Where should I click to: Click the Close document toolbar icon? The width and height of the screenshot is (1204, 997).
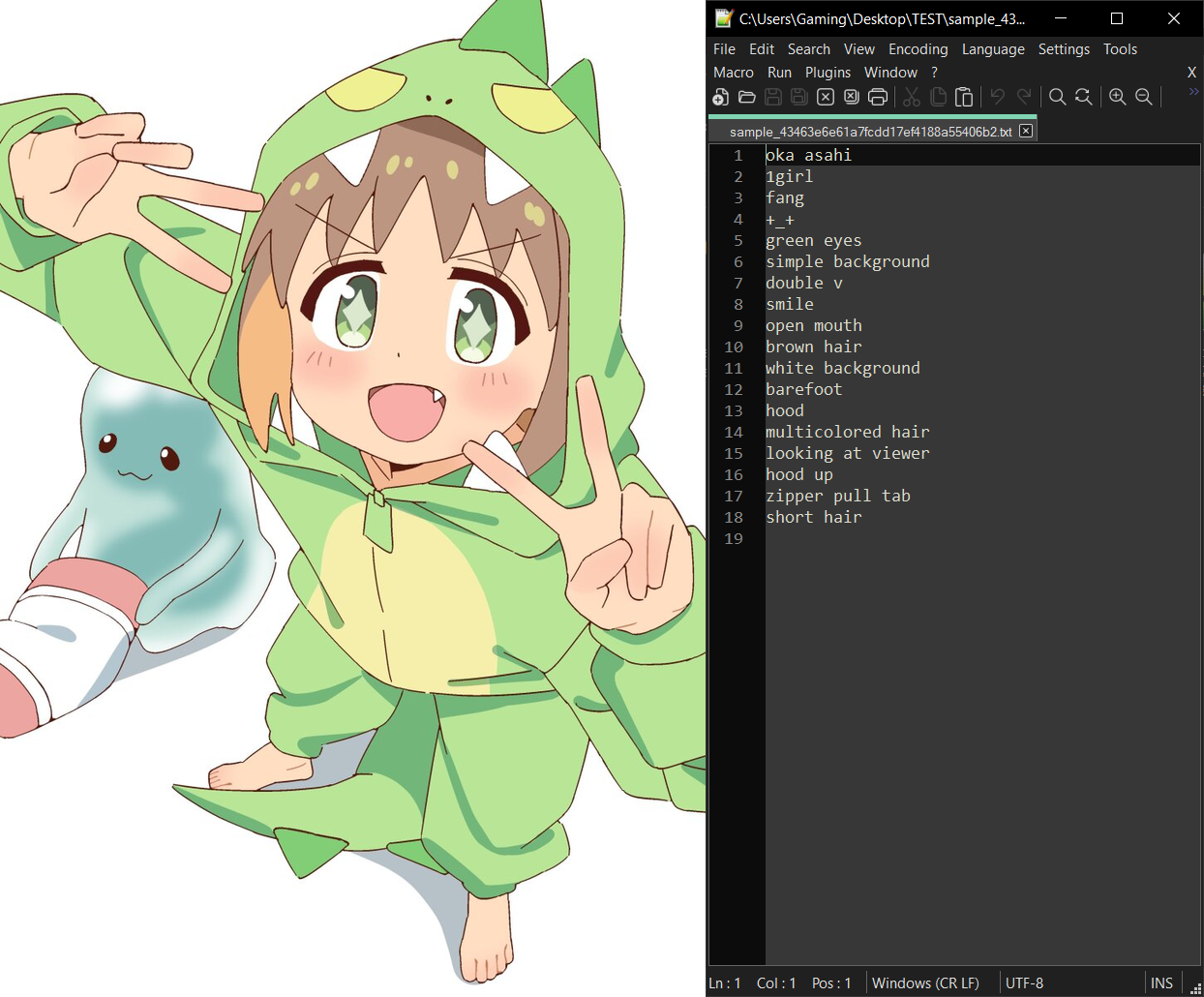(x=826, y=97)
